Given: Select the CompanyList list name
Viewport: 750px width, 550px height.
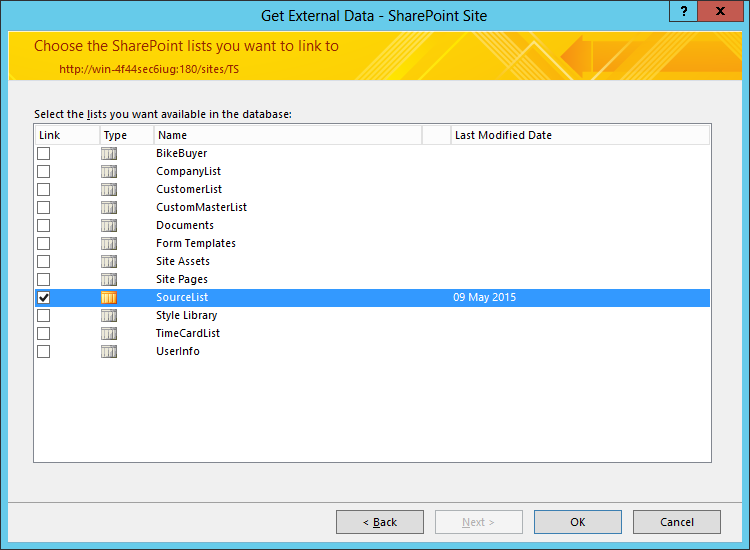Looking at the screenshot, I should 188,172.
